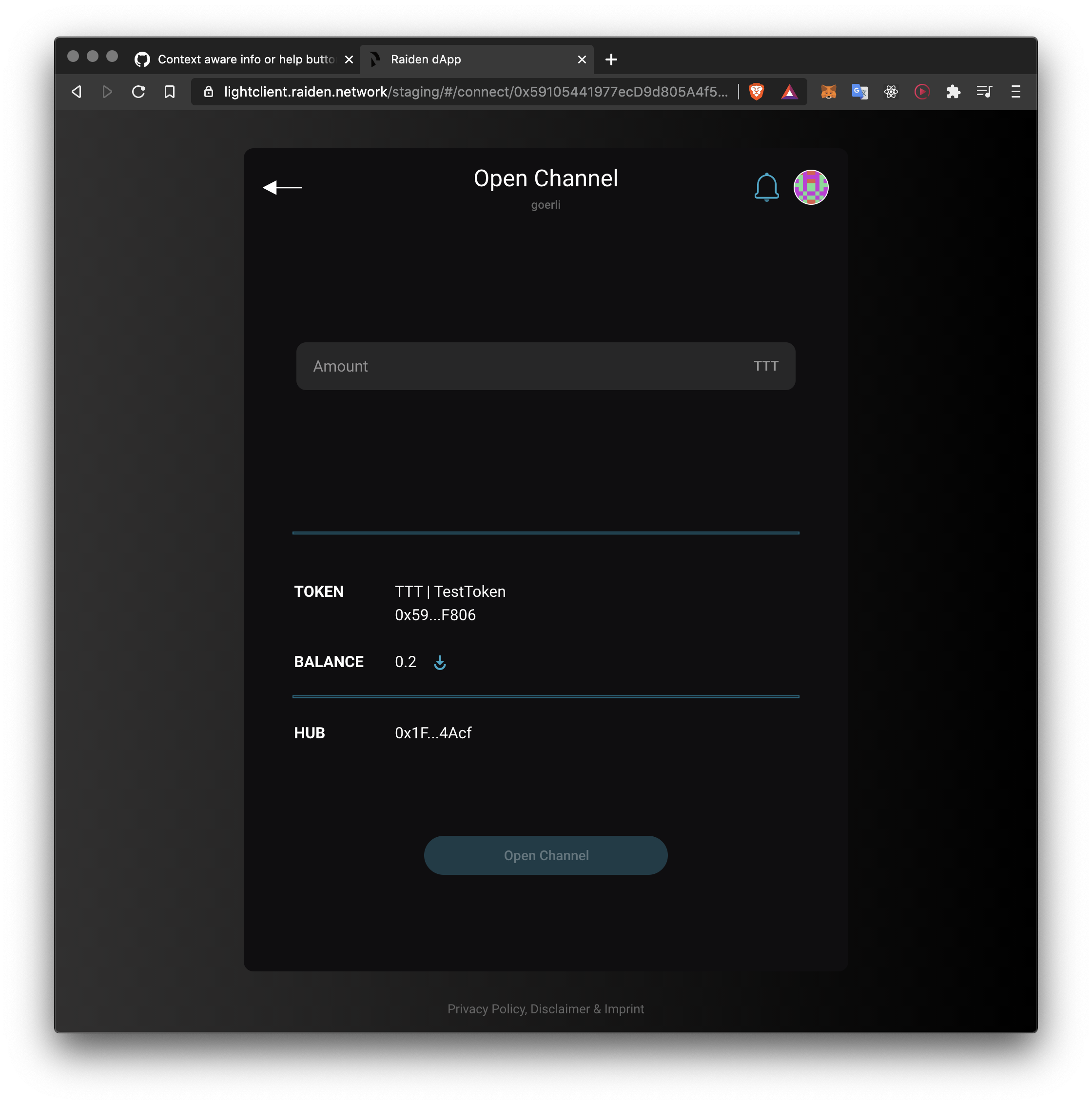The width and height of the screenshot is (1092, 1105).
Task: Open the Google Translate extension
Action: pos(860,92)
